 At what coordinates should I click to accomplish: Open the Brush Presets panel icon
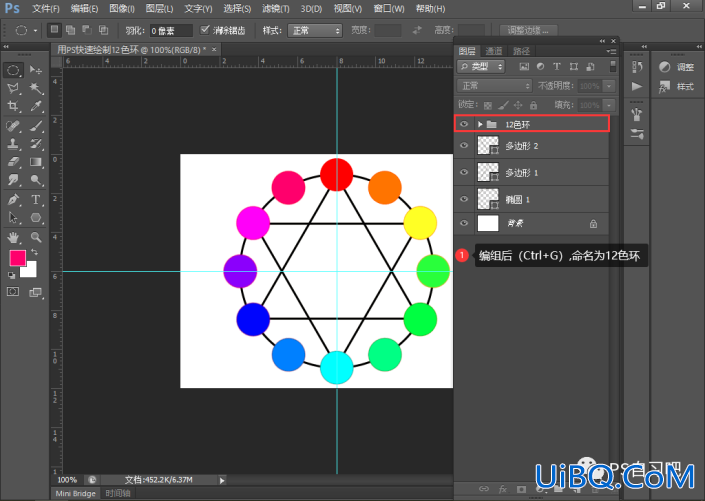[637, 115]
